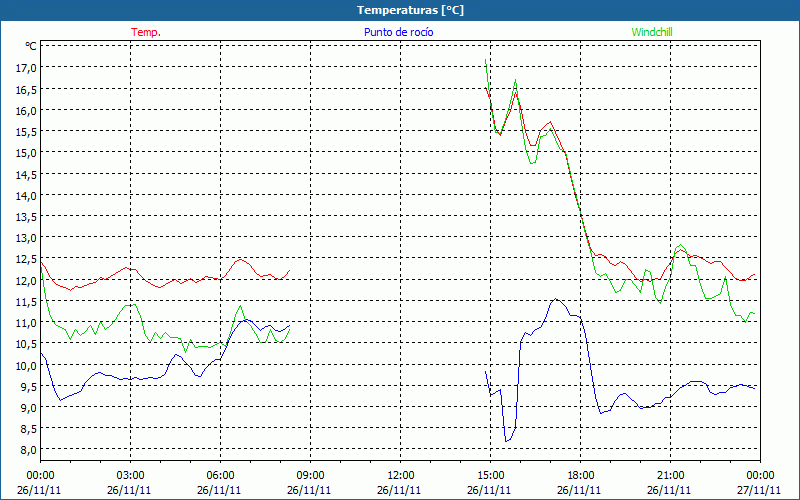Click the 12:00 time axis marker

tap(400, 475)
